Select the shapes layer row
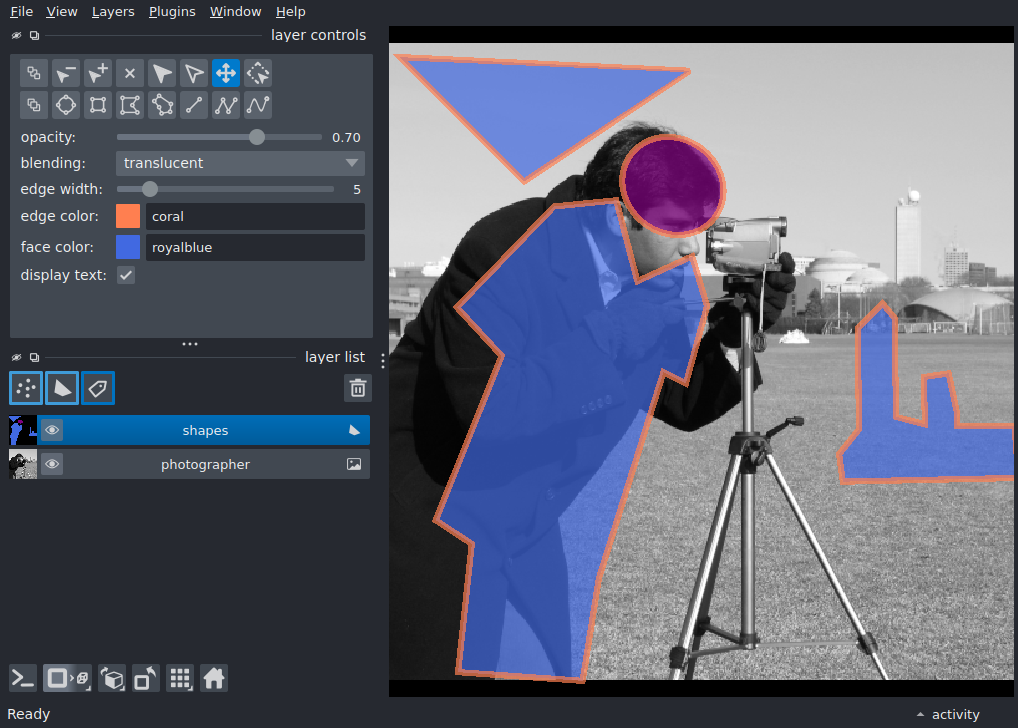Screen dimensions: 1018x728 pyautogui.click(x=190, y=430)
